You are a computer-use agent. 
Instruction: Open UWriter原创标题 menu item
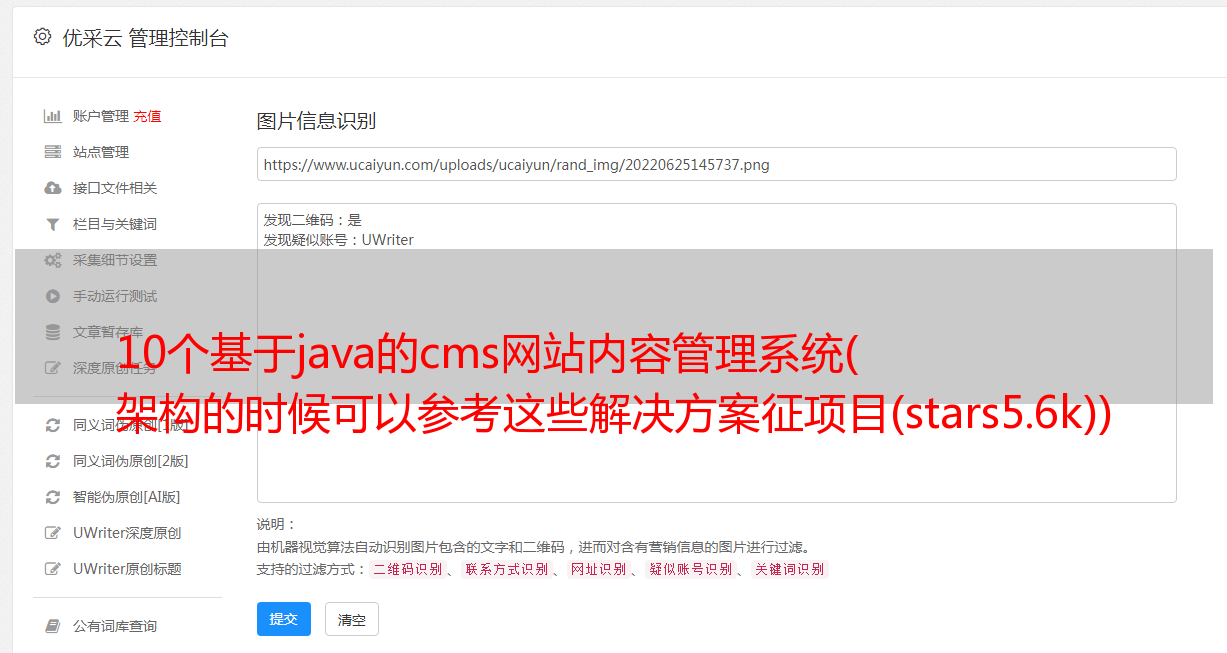[127, 569]
